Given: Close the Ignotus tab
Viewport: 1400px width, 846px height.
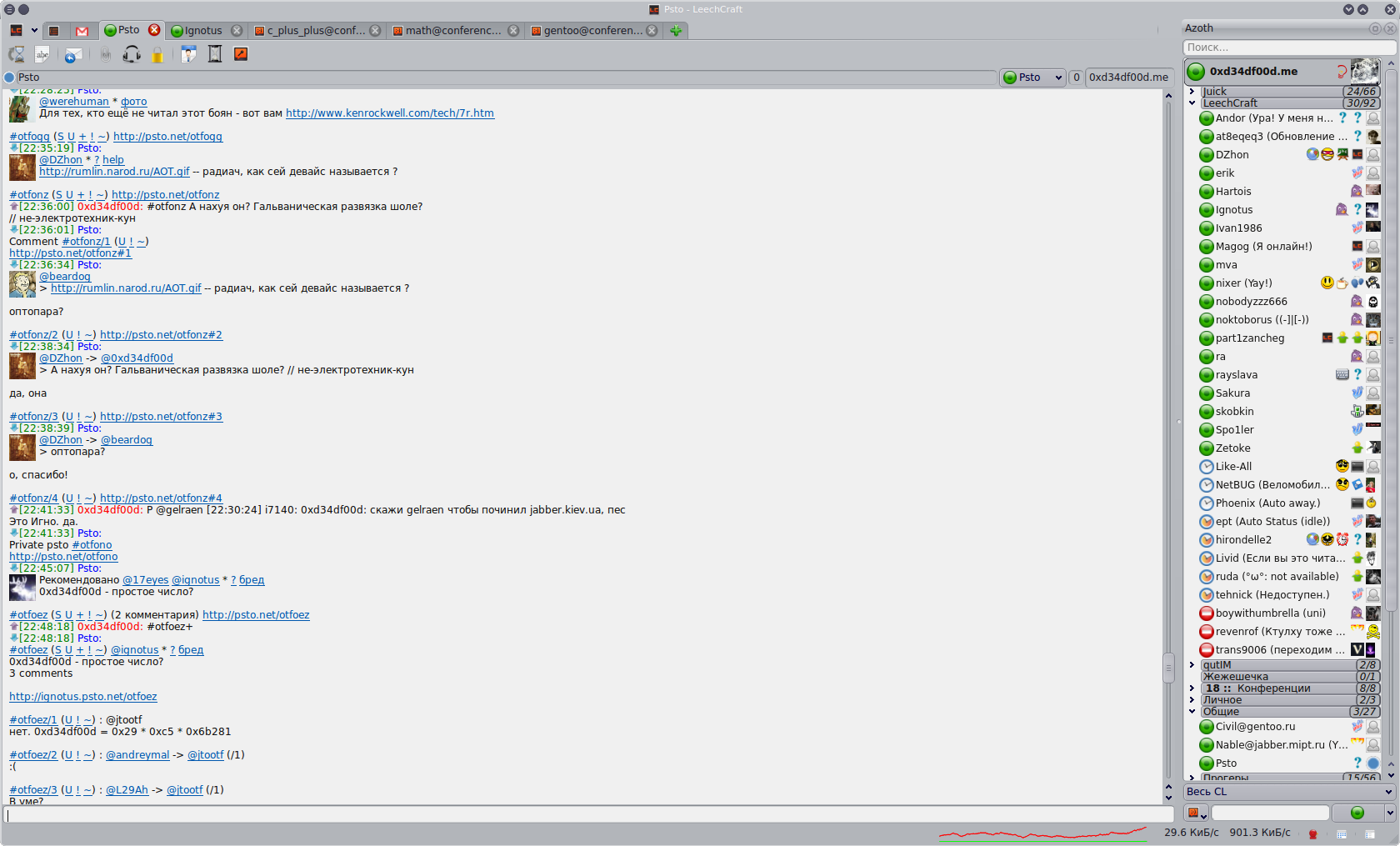Looking at the screenshot, I should point(237,31).
